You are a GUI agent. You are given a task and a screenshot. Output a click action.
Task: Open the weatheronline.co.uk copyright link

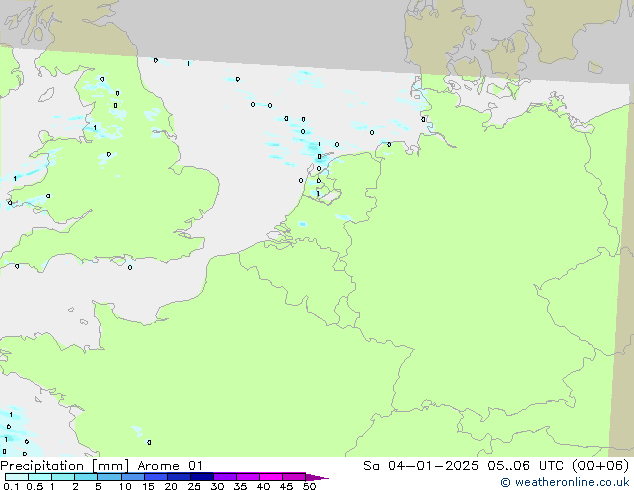[565, 482]
